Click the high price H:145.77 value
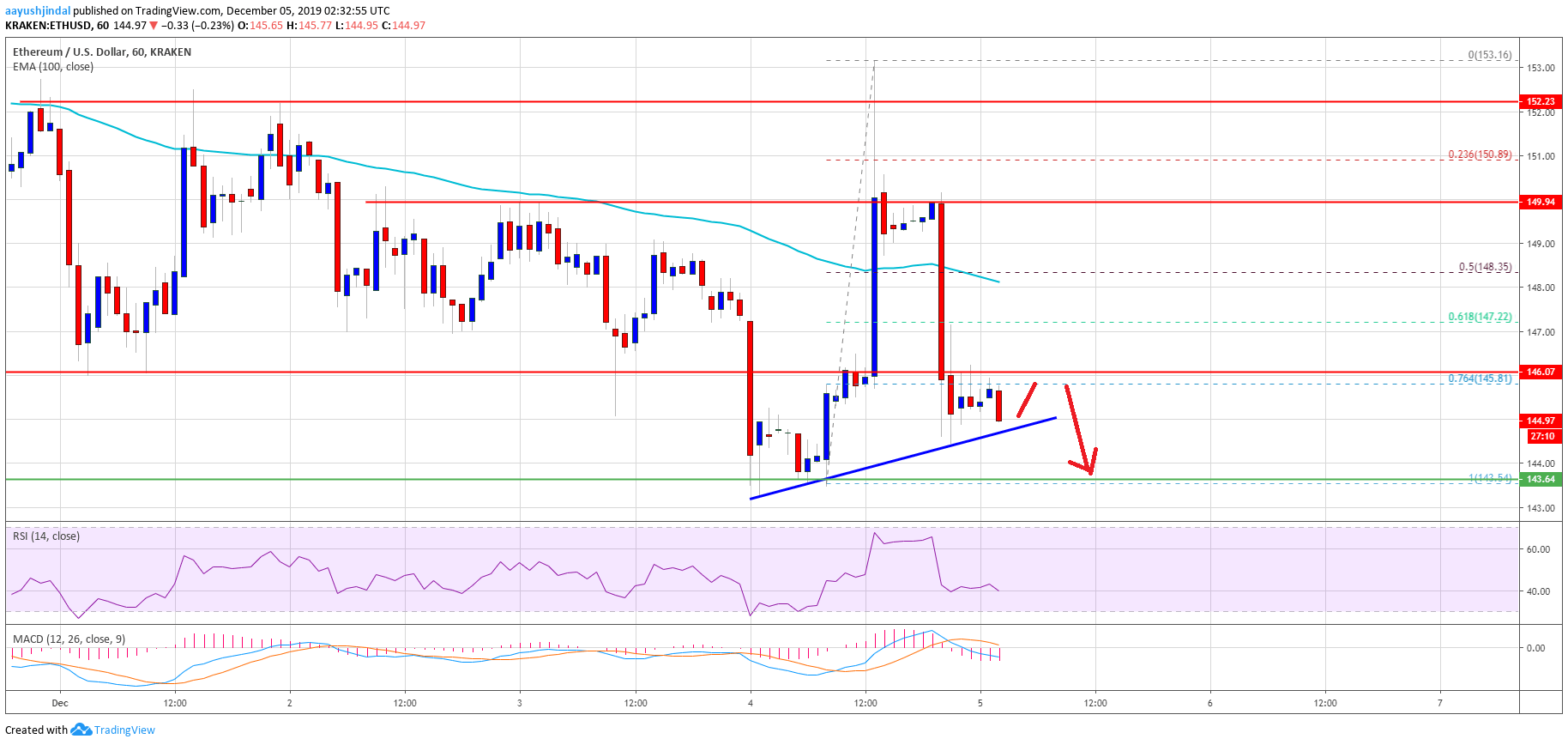 309,26
